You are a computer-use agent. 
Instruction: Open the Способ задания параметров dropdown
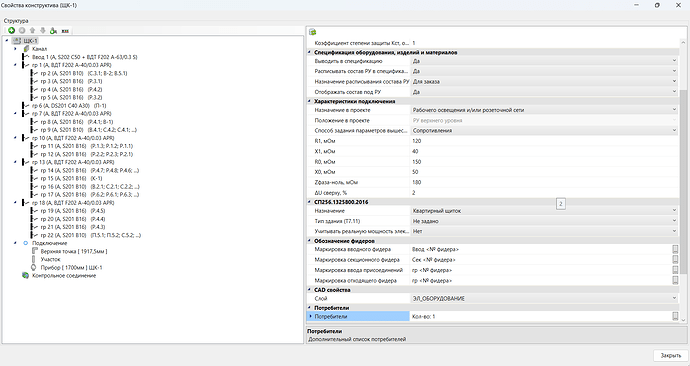(674, 130)
